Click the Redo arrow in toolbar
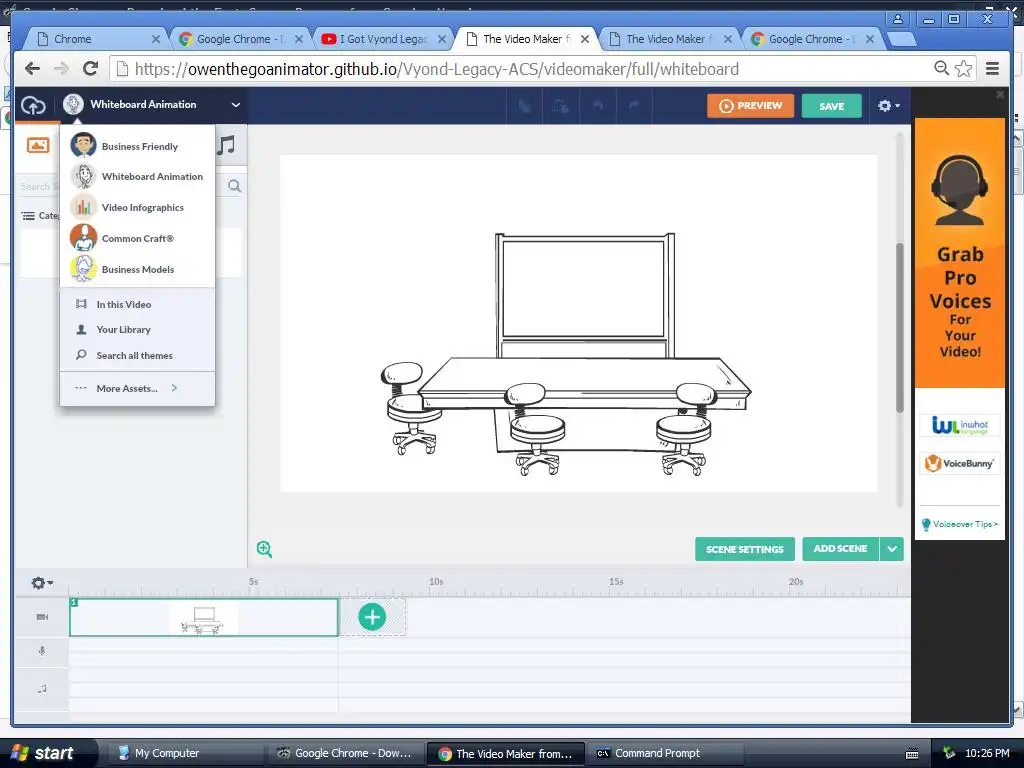1024x768 pixels. [633, 106]
